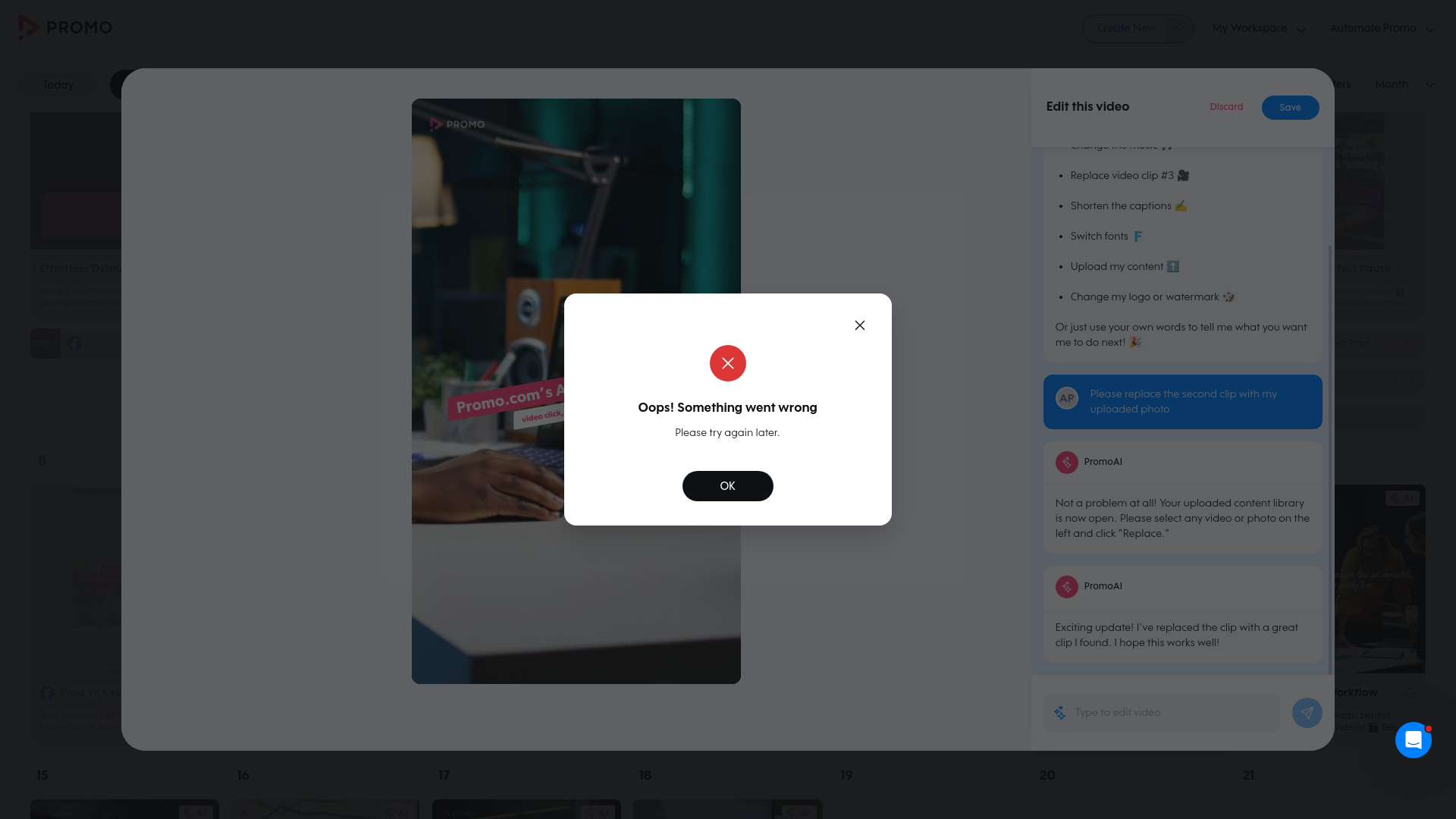Click 'Edit this video' panel title
This screenshot has height=819, width=1456.
click(1087, 107)
